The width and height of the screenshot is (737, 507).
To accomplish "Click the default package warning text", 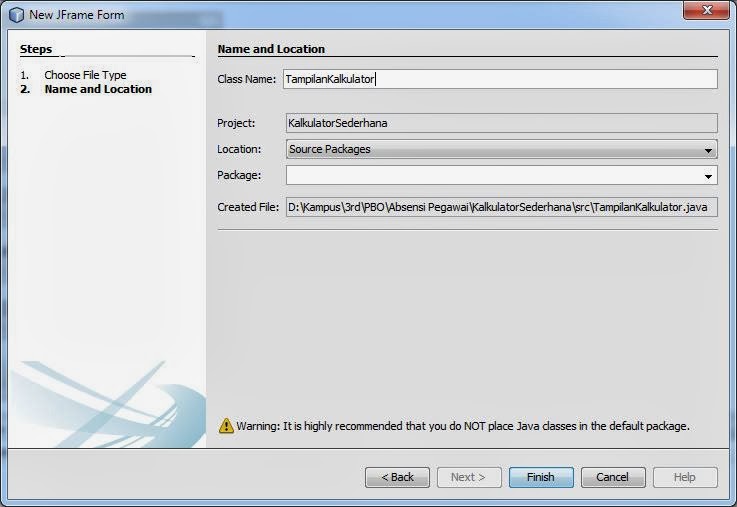I will tap(463, 426).
